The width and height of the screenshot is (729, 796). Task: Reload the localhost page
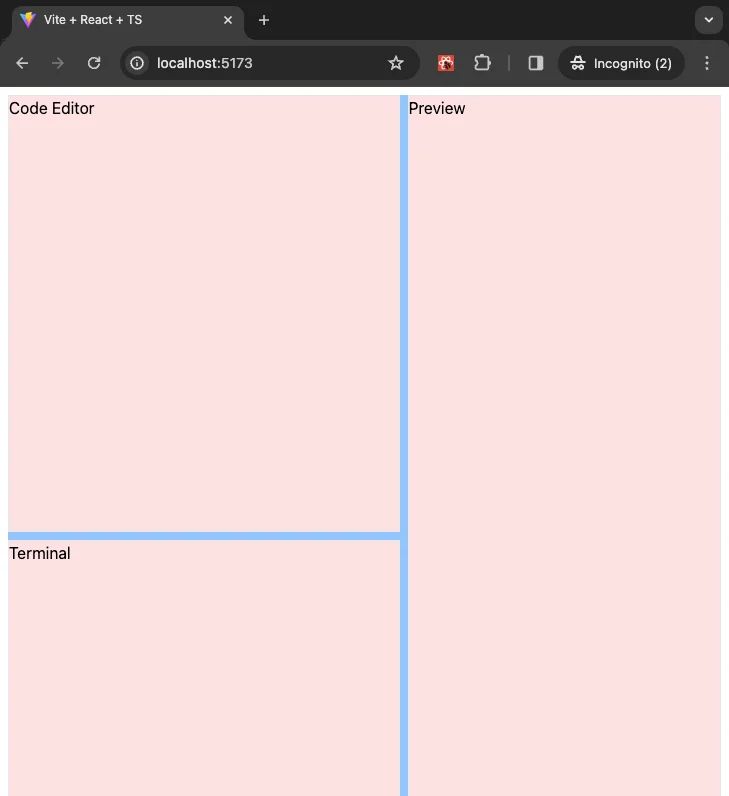[94, 63]
